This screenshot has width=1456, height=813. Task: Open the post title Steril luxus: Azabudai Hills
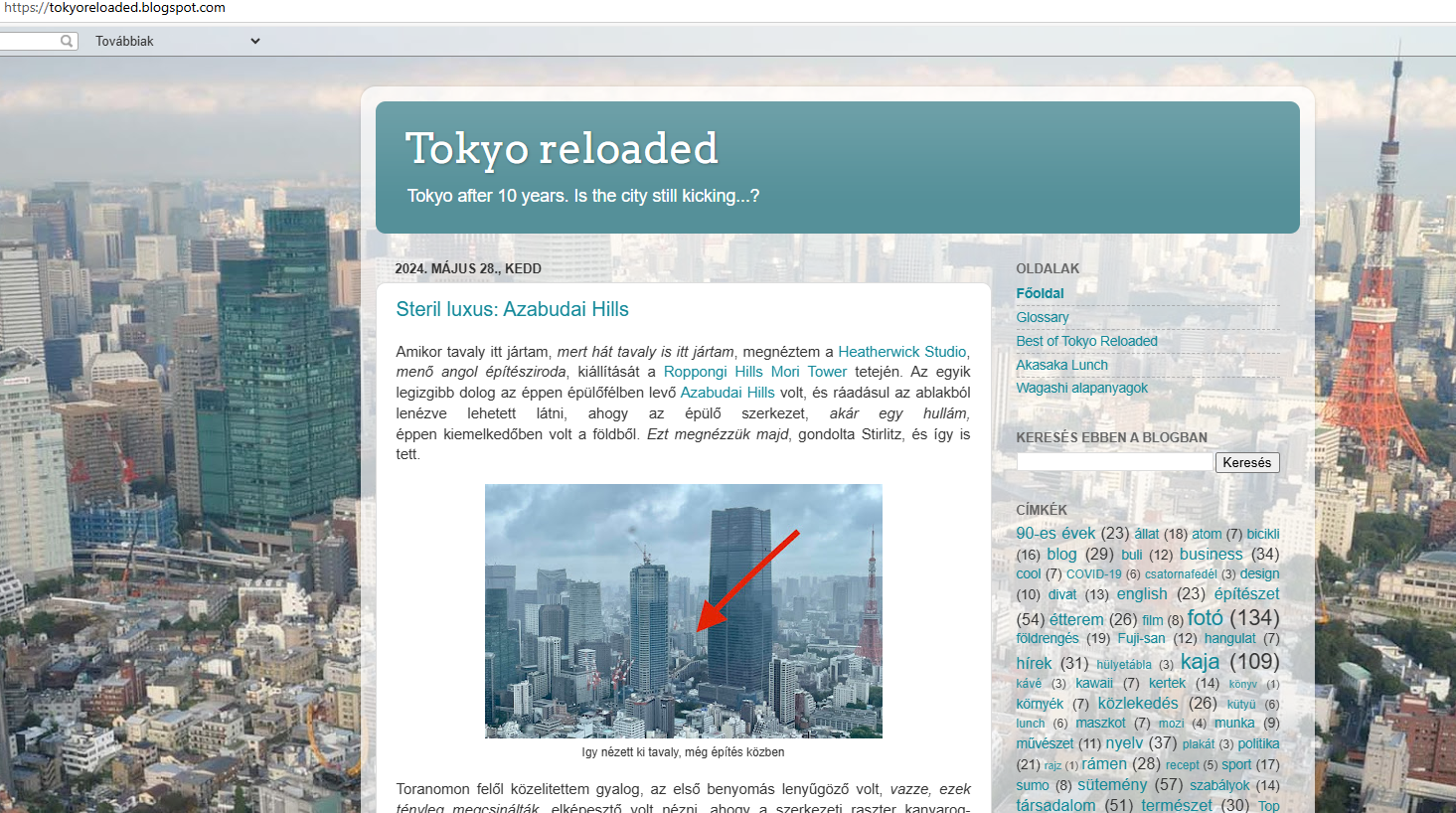(x=512, y=309)
